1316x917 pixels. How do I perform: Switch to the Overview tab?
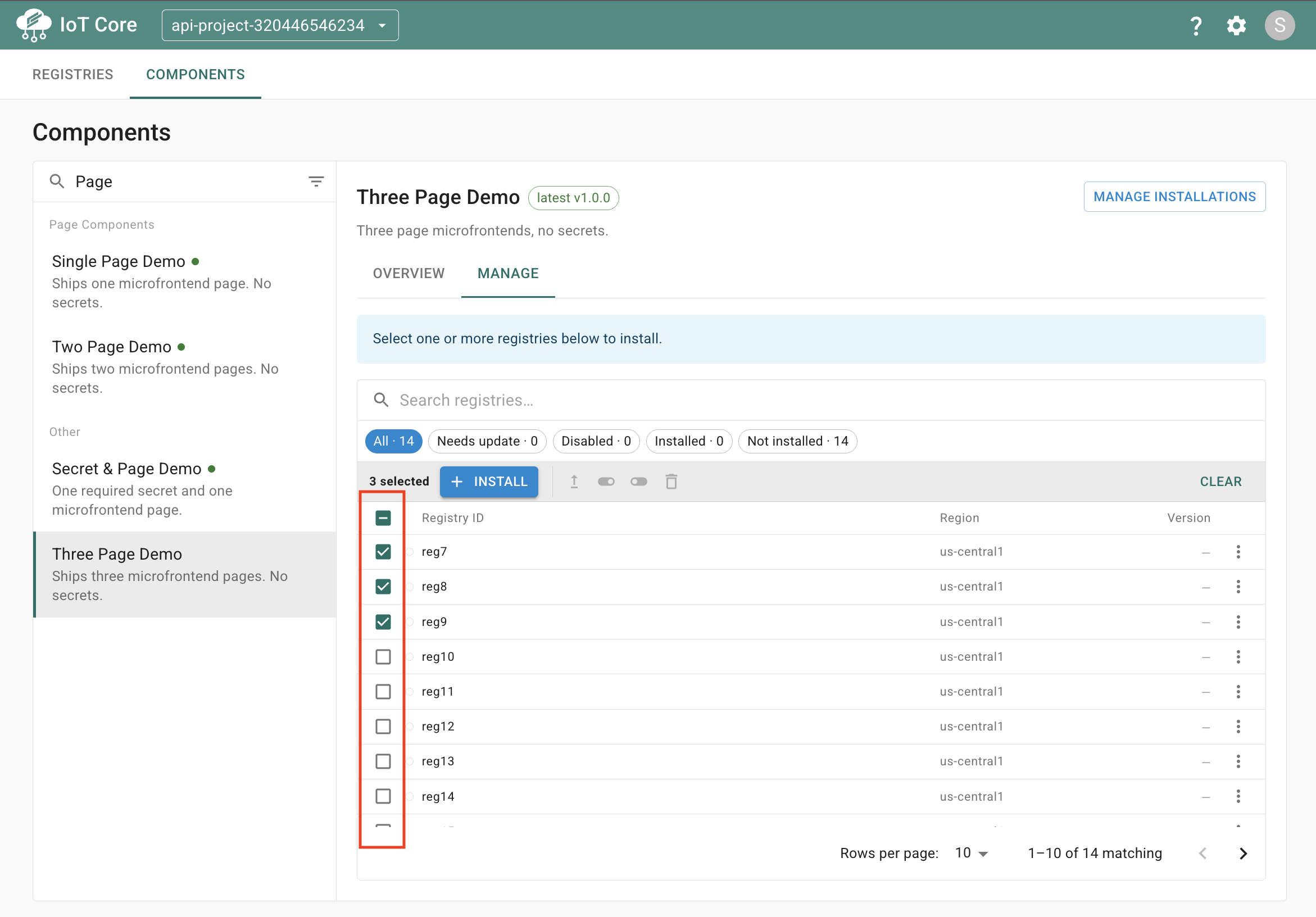[409, 274]
